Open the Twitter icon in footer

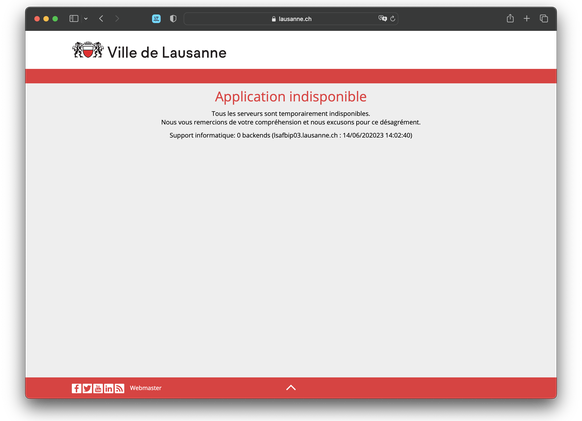(x=87, y=388)
